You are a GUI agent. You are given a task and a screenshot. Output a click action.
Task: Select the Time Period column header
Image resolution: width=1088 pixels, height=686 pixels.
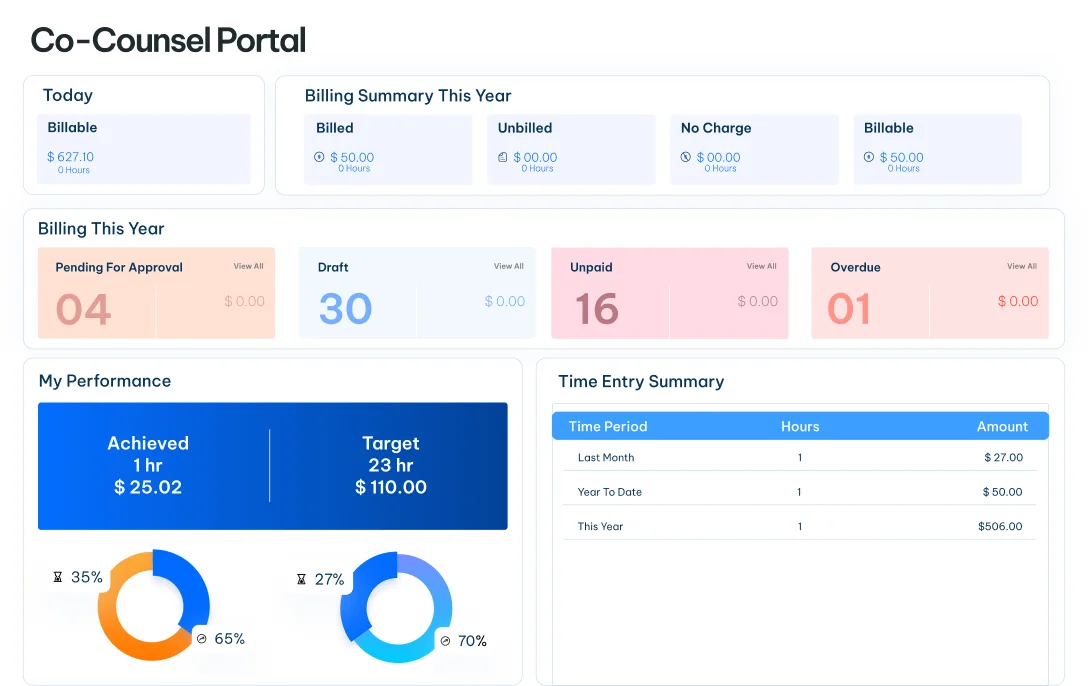608,427
